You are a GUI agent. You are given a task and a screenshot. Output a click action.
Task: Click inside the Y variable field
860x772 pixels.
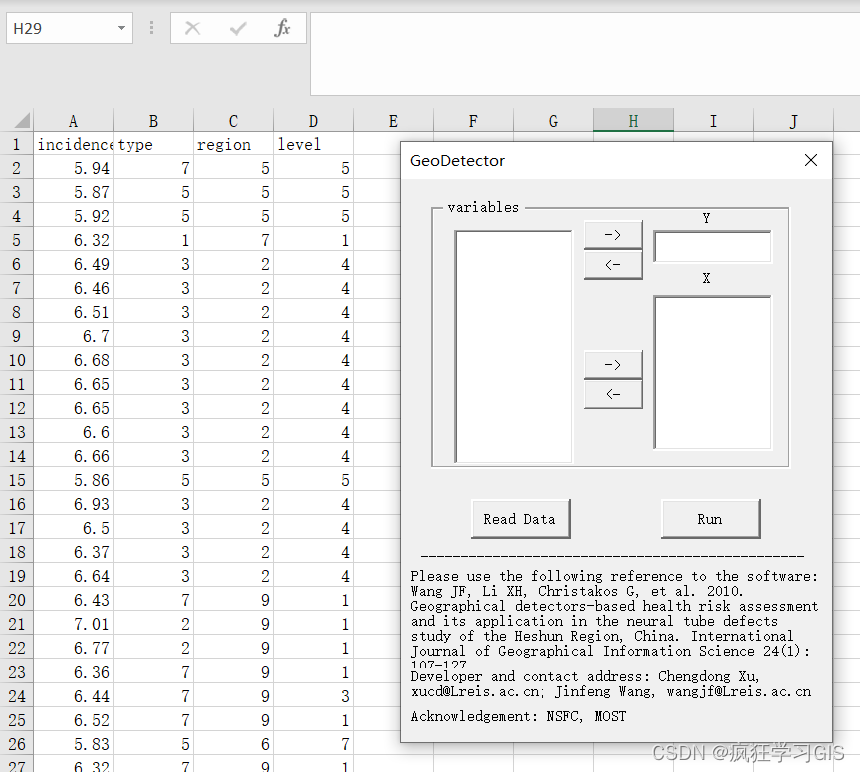tap(712, 247)
